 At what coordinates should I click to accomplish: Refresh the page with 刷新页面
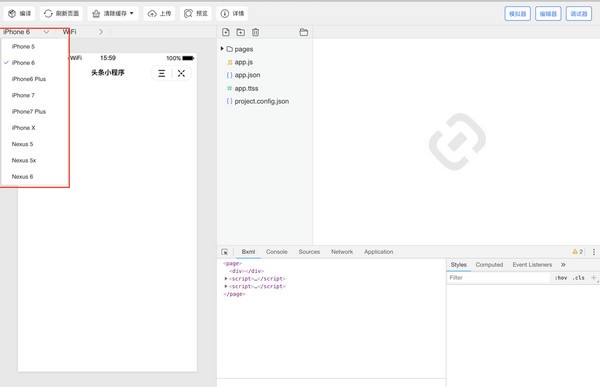pyautogui.click(x=61, y=13)
